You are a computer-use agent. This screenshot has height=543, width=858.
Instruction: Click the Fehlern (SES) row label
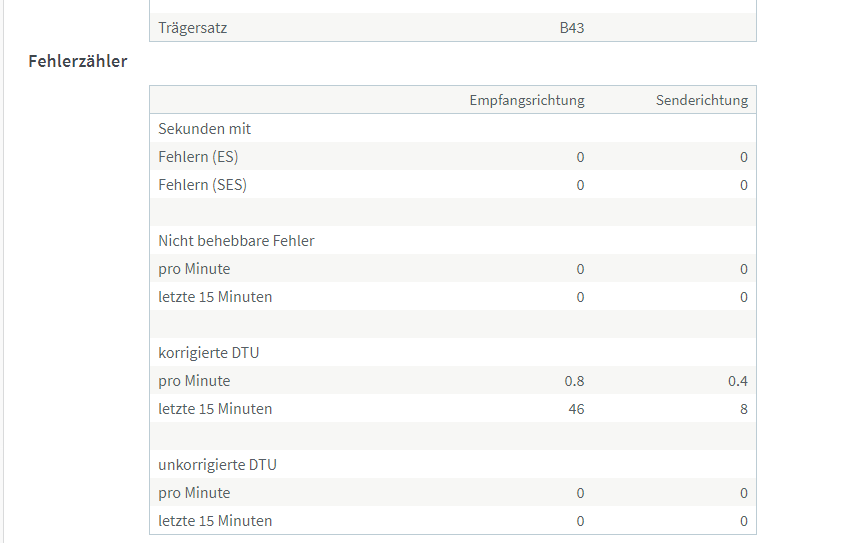coord(202,185)
